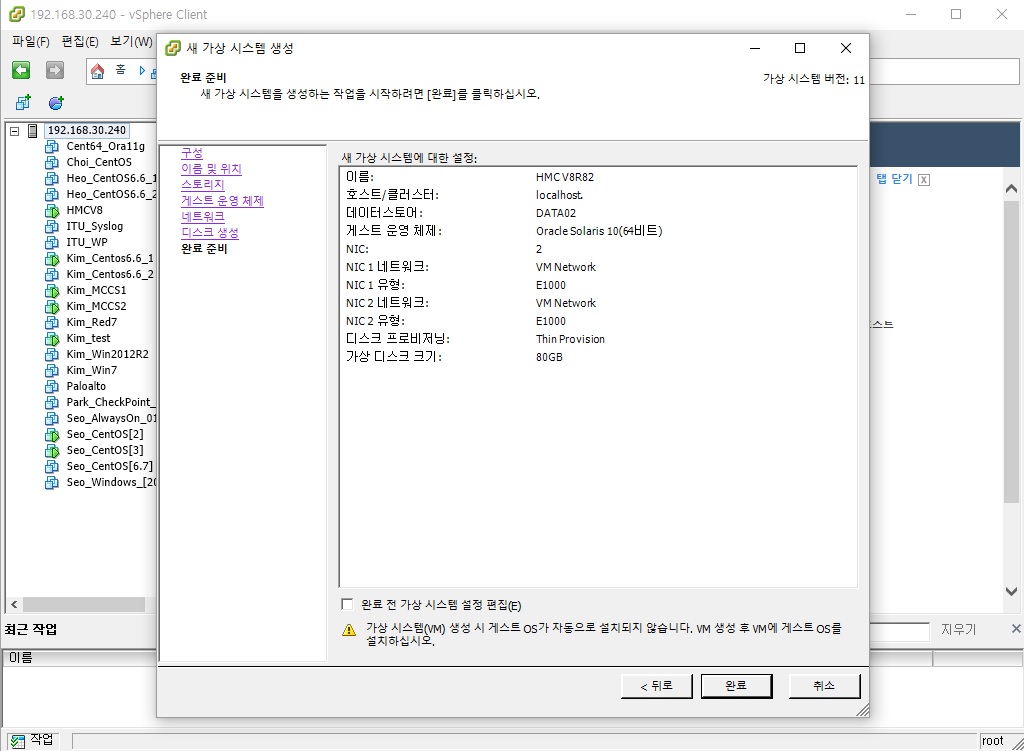Click the Seo_CentOS[2] VM icon
The image size is (1024, 751).
tap(53, 434)
